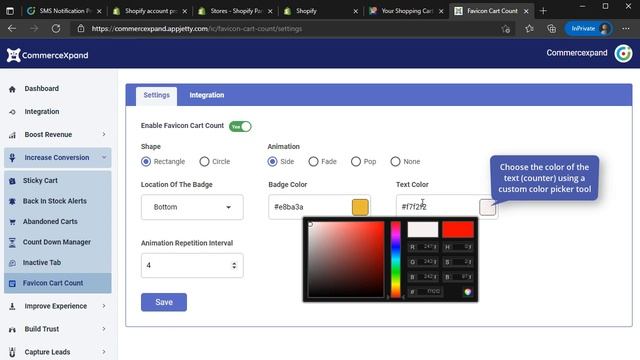Click the browser back arrow

coord(12,29)
